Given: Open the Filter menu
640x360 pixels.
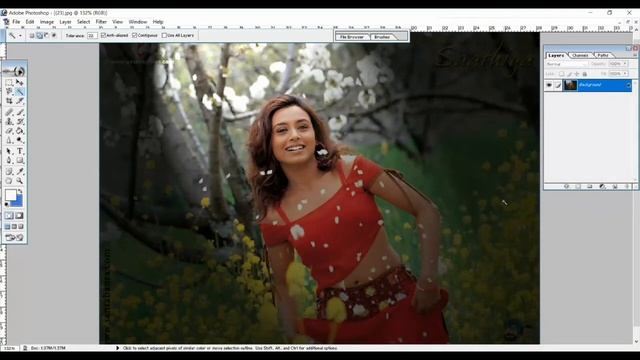Looking at the screenshot, I should [101, 22].
